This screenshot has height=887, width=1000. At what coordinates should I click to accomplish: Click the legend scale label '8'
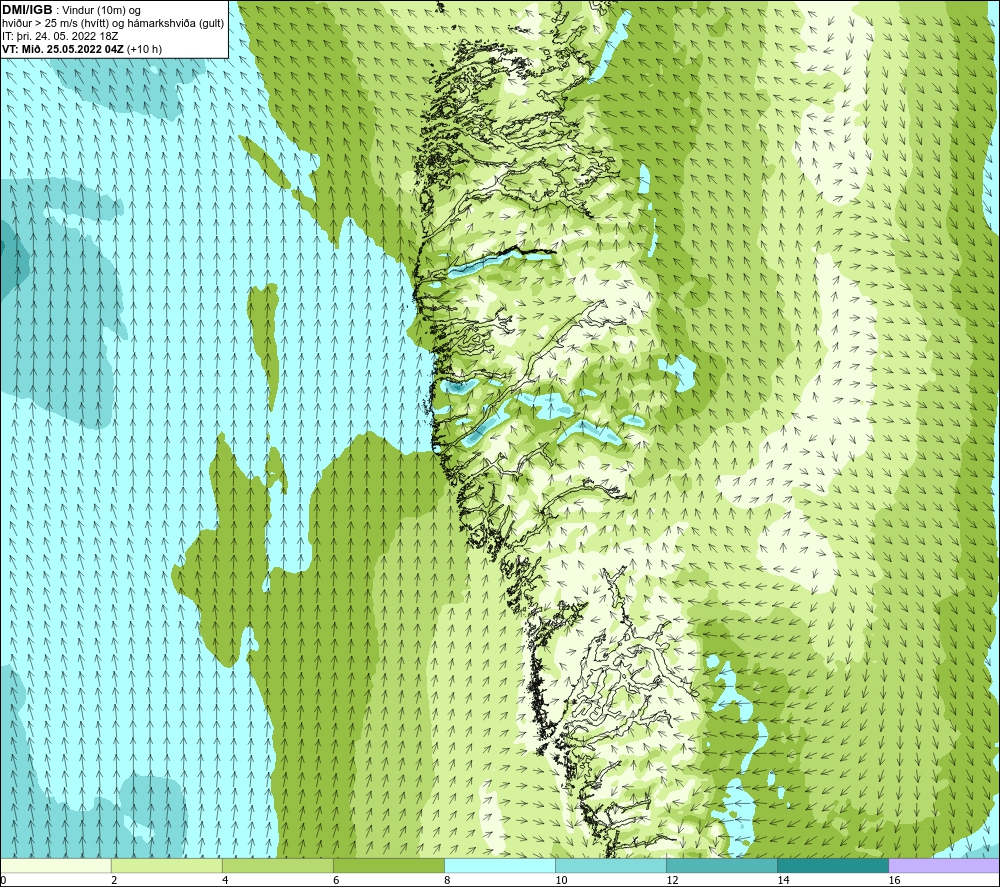pos(447,881)
